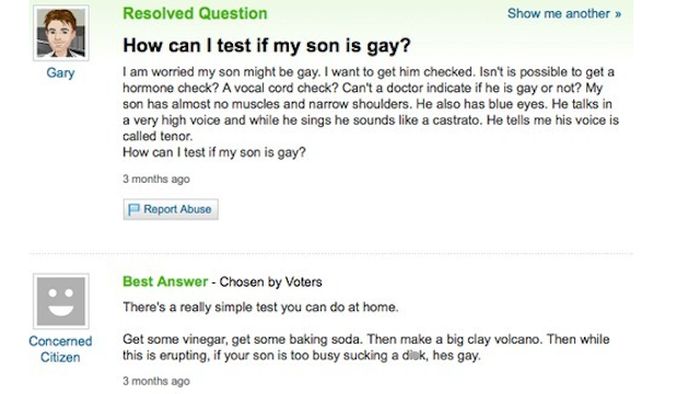Click the Report Abuse button
Image resolution: width=700 pixels, height=394 pixels.
[x=171, y=209]
